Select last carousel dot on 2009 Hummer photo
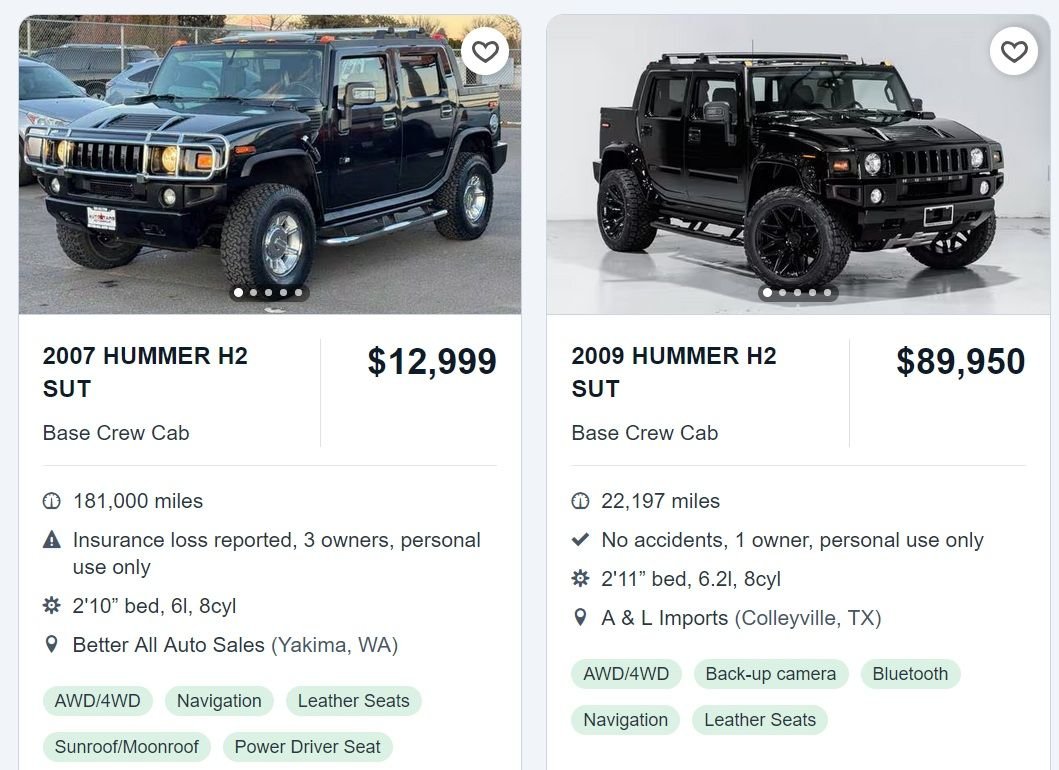 point(827,293)
